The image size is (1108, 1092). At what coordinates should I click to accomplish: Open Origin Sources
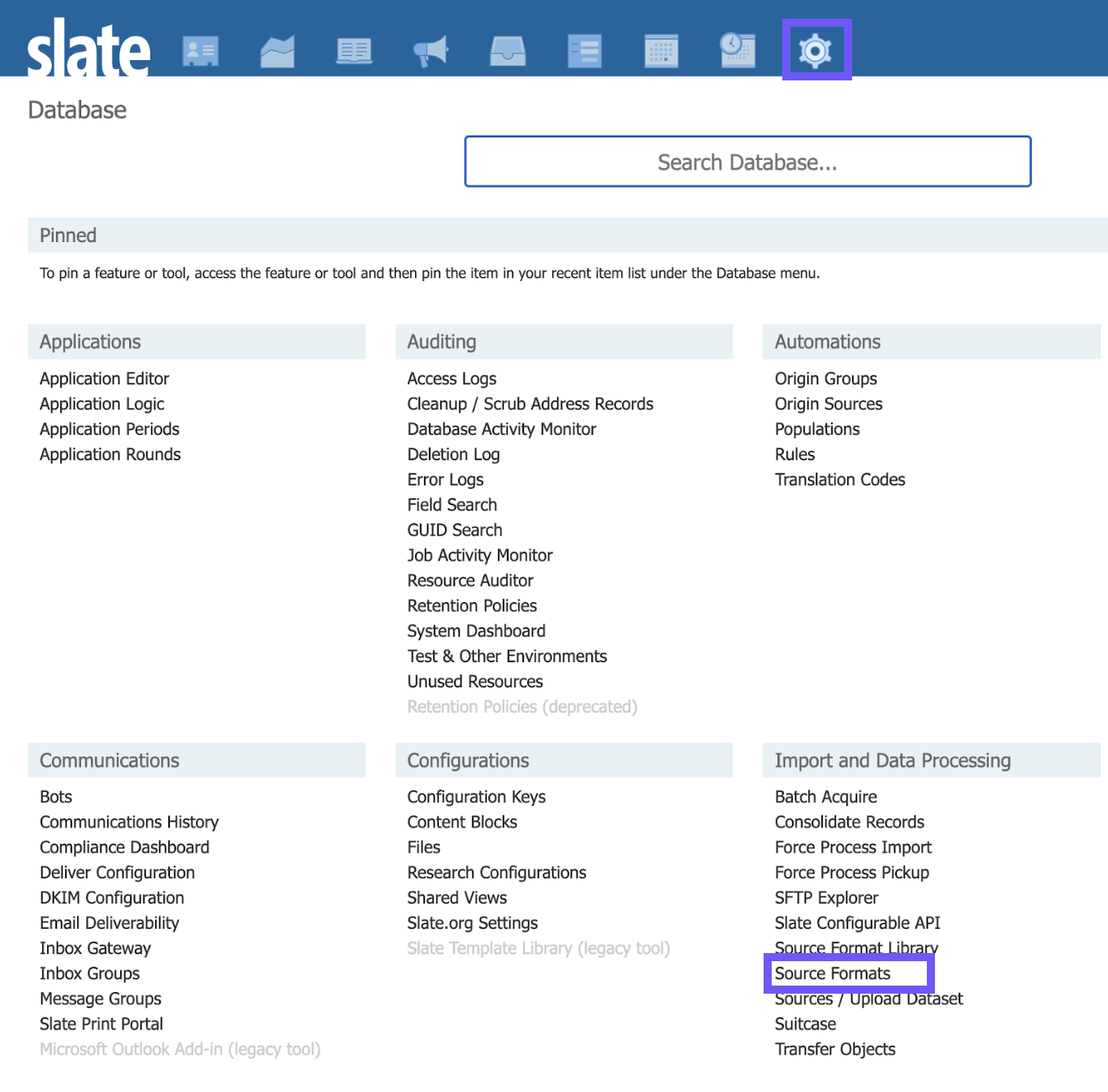(x=829, y=404)
